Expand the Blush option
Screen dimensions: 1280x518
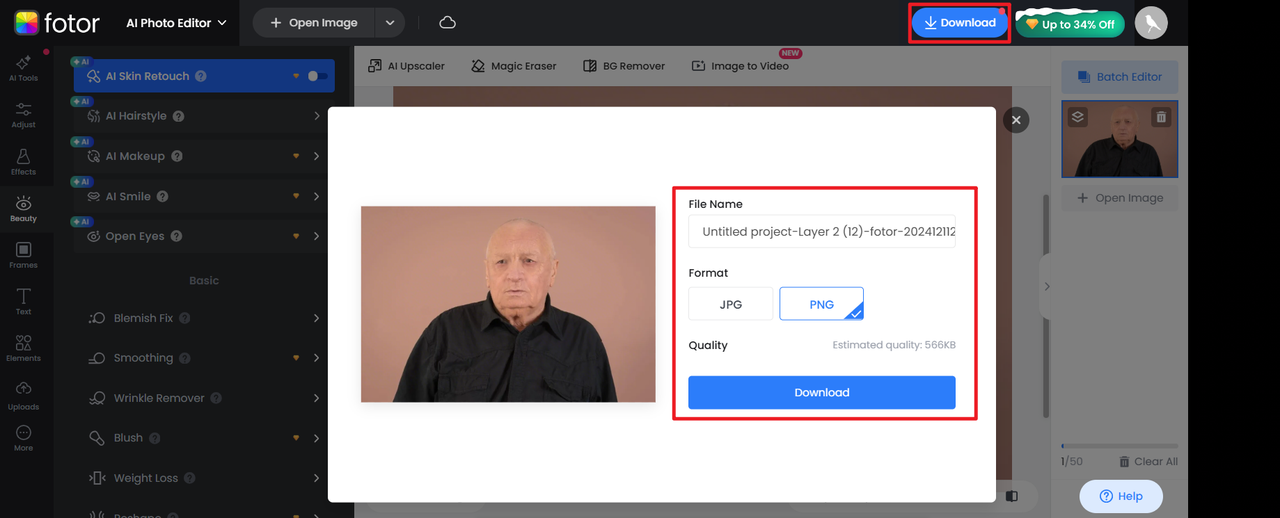pyautogui.click(x=316, y=438)
